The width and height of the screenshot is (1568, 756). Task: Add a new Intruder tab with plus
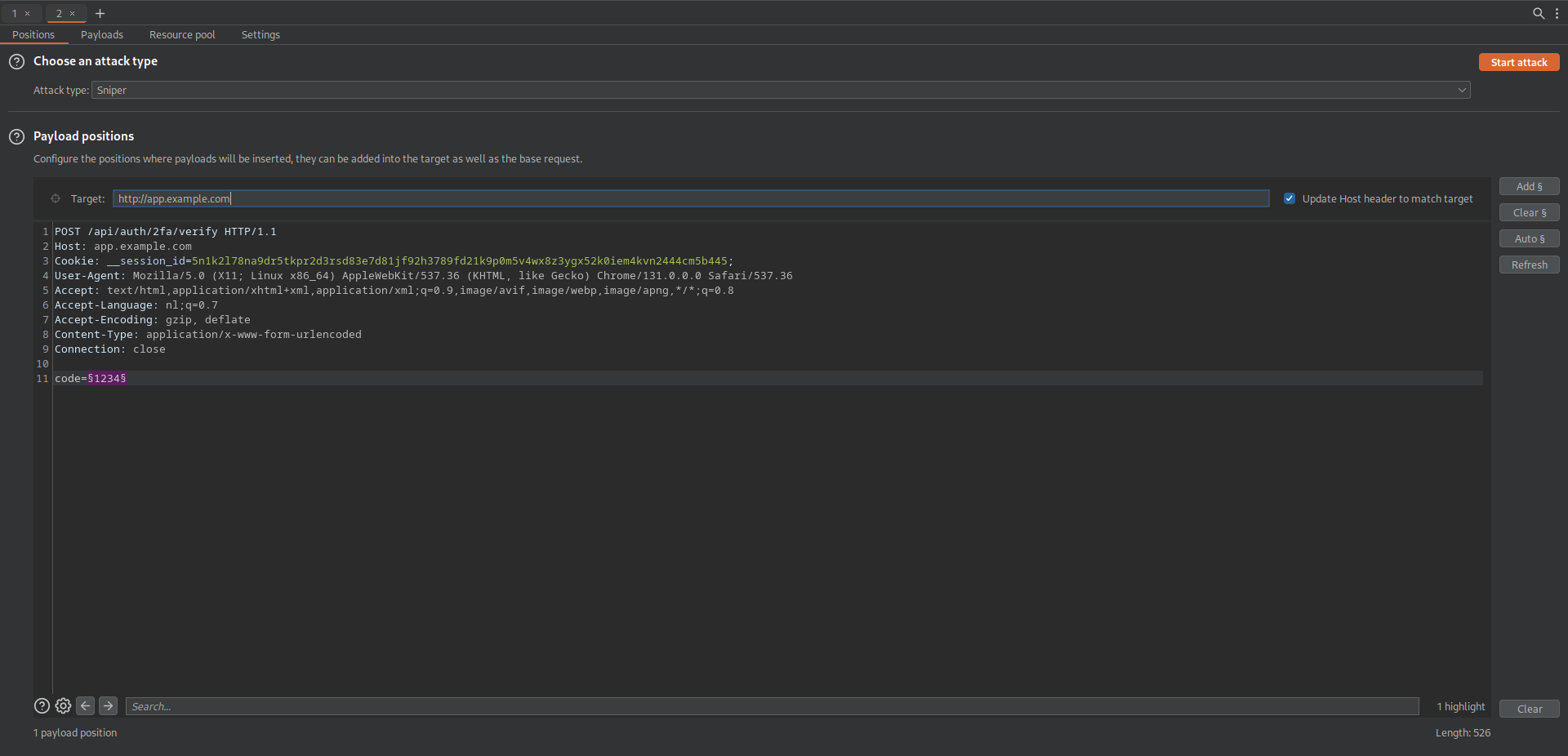(x=100, y=13)
